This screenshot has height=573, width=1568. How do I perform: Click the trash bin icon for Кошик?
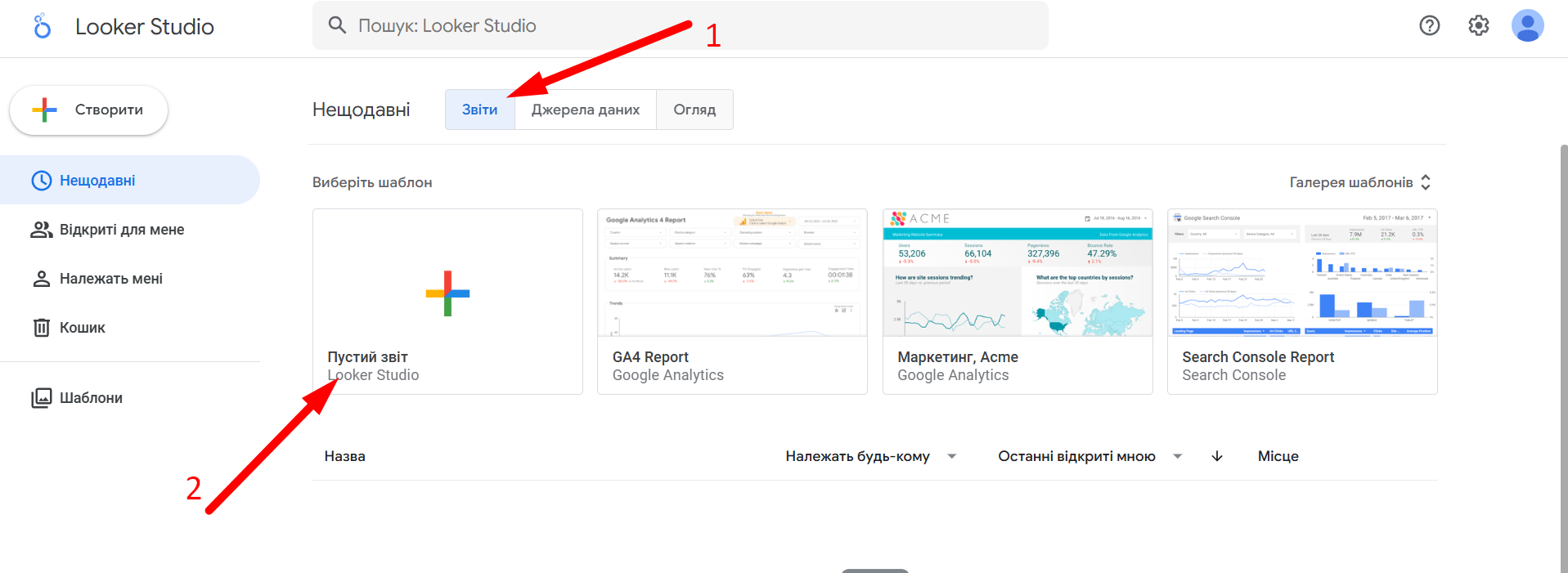pos(41,328)
